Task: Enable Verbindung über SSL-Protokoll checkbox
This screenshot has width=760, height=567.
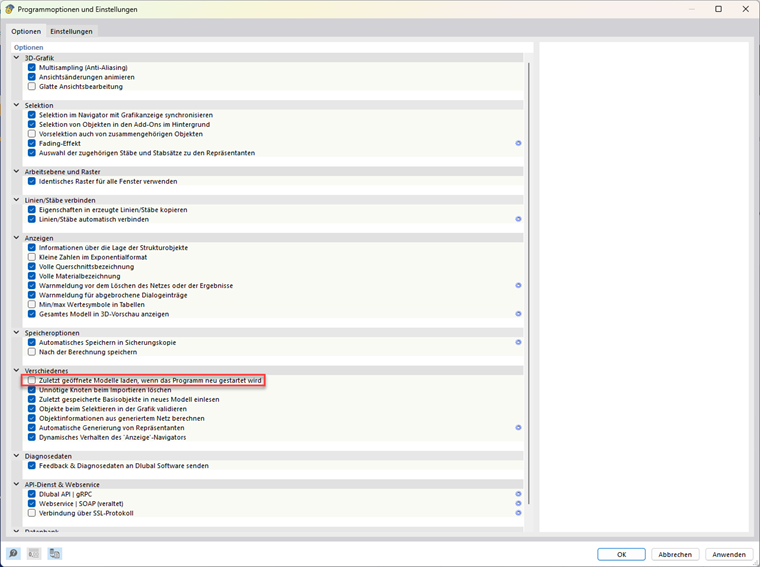Action: coord(32,513)
